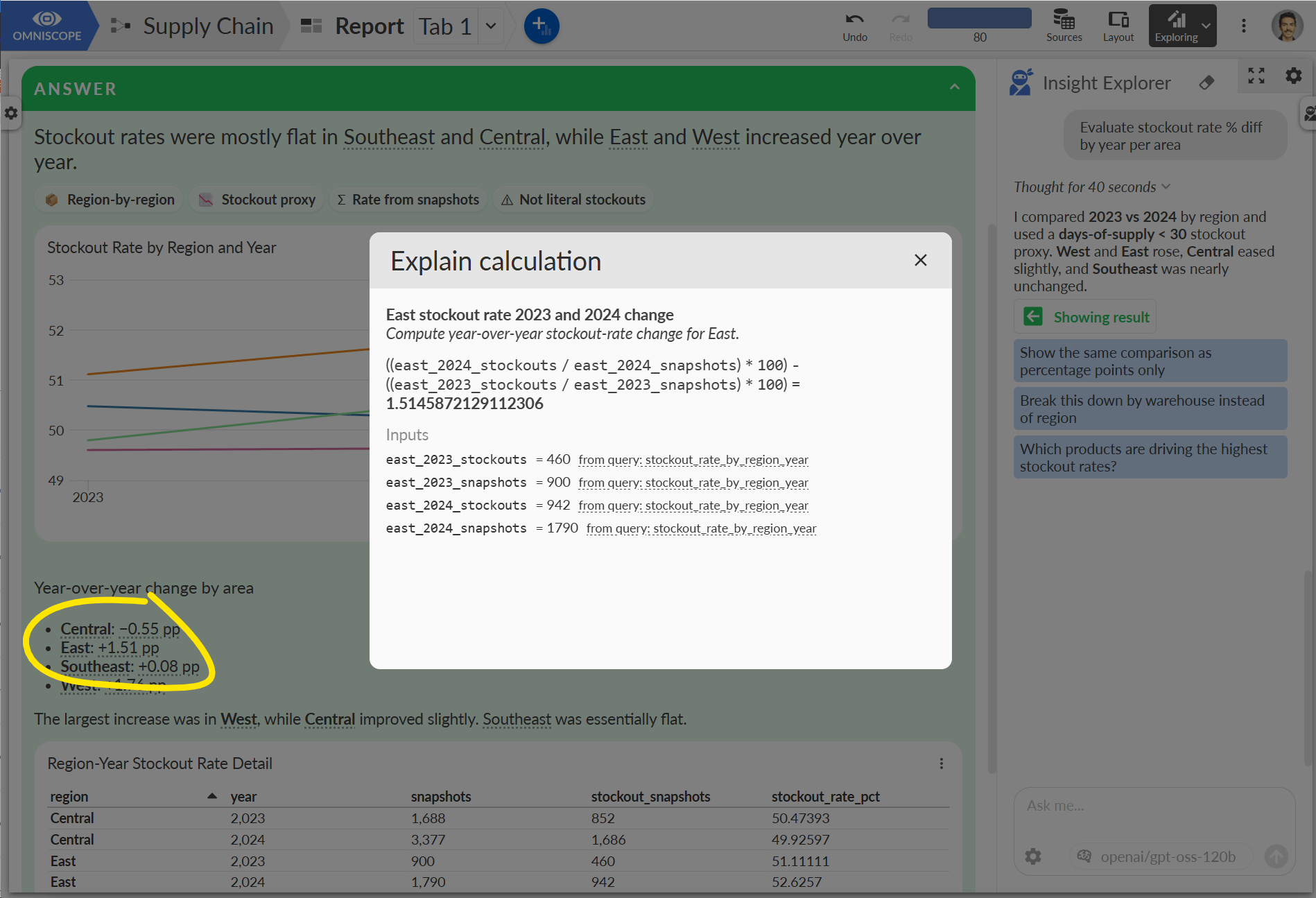Click the 'Evaluate stockout rate % diff' message
The width and height of the screenshot is (1316, 898).
tap(1175, 136)
